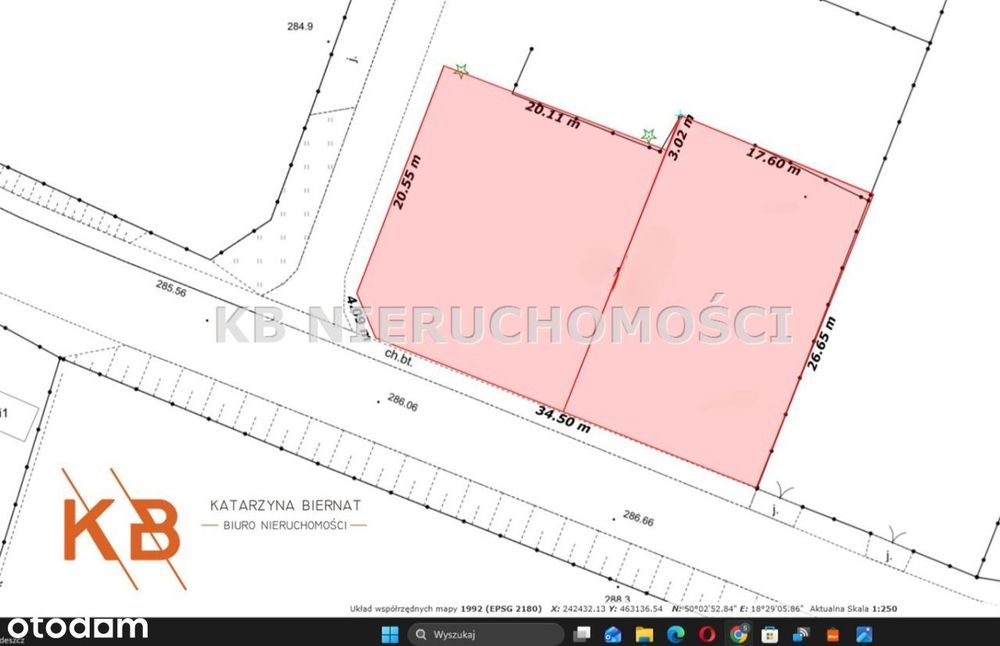Viewport: 1000px width, 646px height.
Task: Click the 20.55 m boundary label
Action: coord(407,182)
